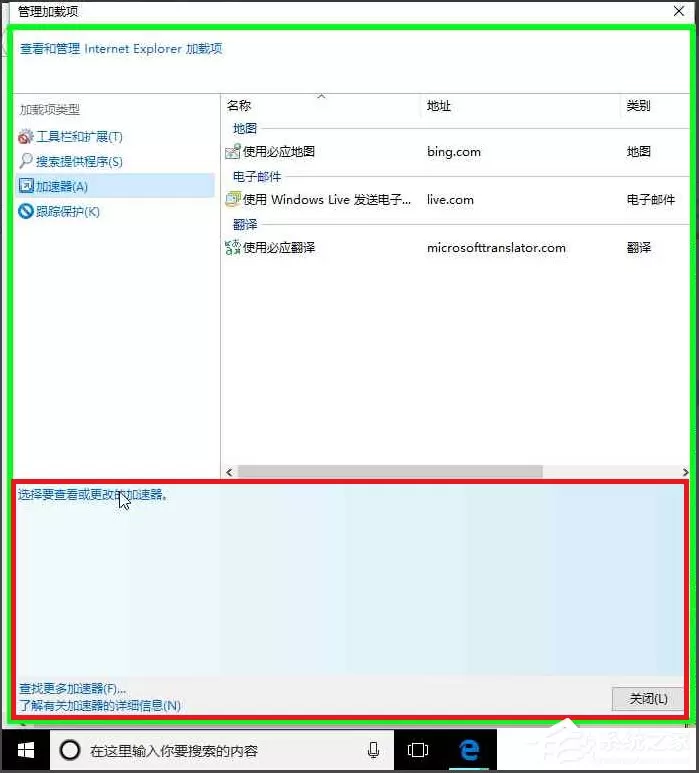
Task: Click the live.com address cell
Action: pos(450,200)
